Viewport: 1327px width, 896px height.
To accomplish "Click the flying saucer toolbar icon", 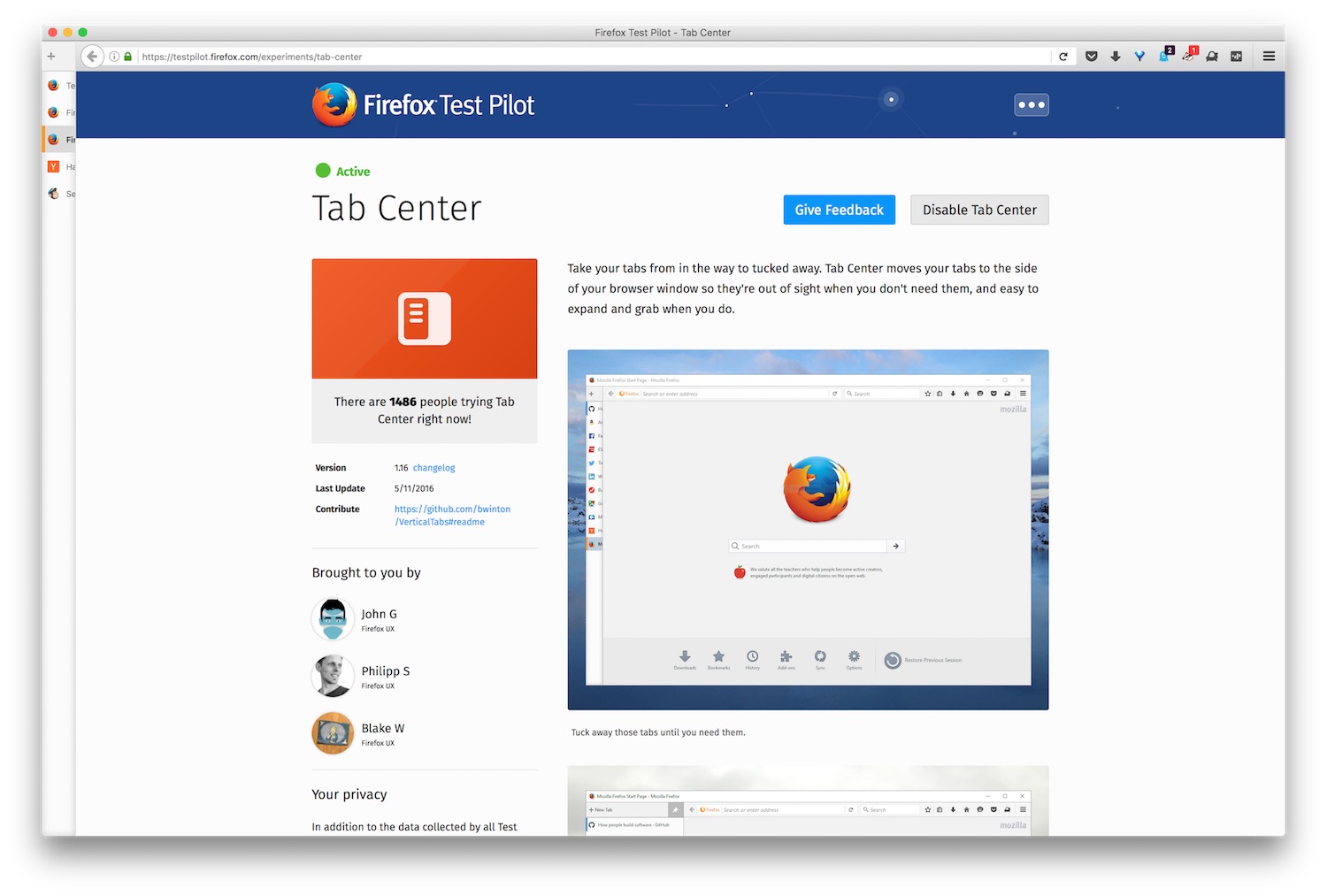I will coord(1212,57).
